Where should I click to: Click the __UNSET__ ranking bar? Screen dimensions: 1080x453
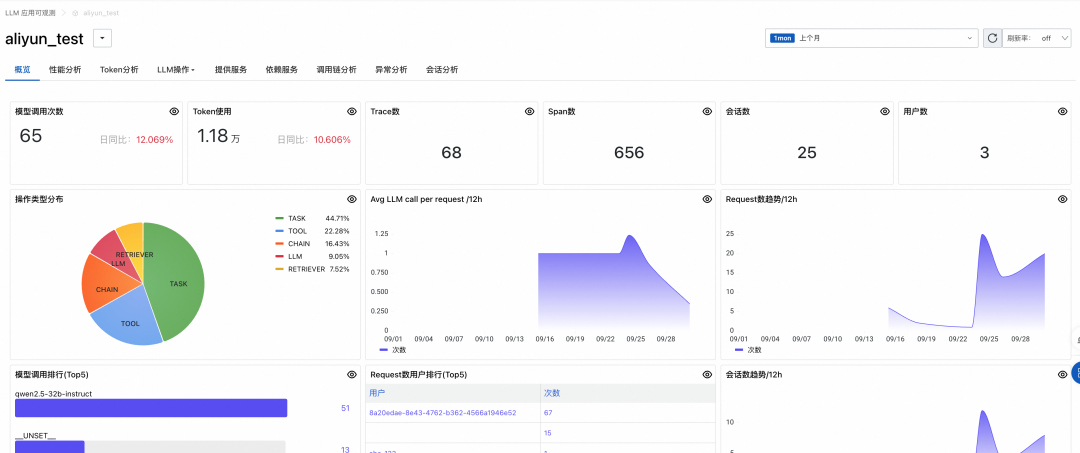click(x=50, y=447)
